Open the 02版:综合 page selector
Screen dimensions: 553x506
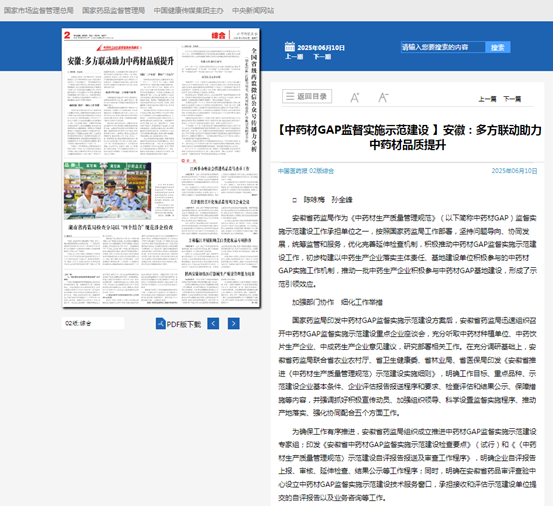click(x=93, y=323)
